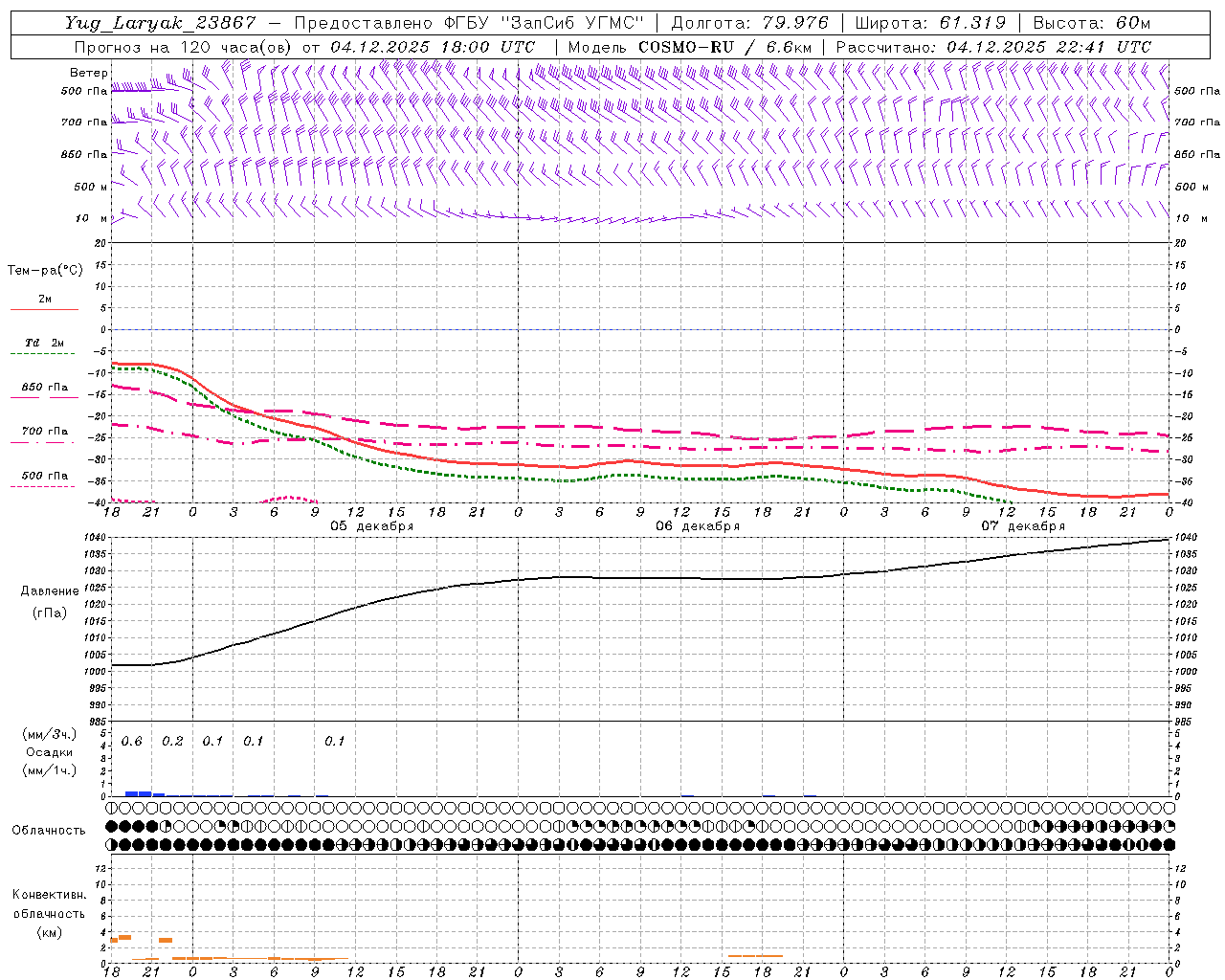1225x980 pixels.
Task: Click the long orange convective bar on 06 декабря
Action: [x=755, y=955]
